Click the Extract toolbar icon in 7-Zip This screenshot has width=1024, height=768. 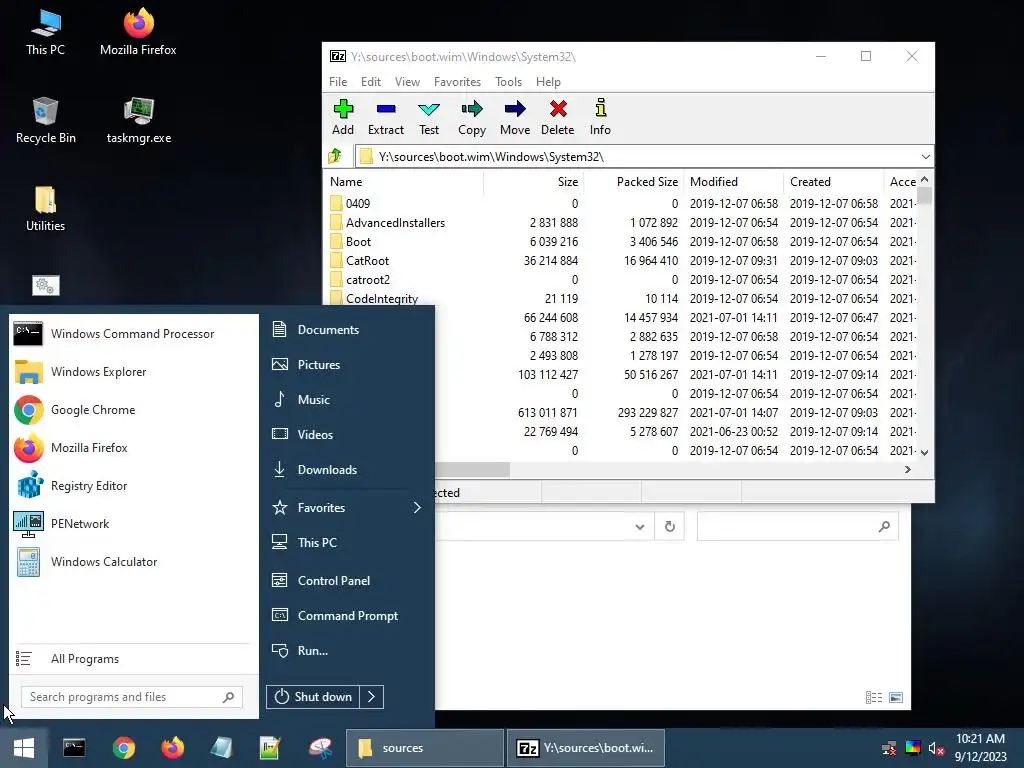point(386,117)
